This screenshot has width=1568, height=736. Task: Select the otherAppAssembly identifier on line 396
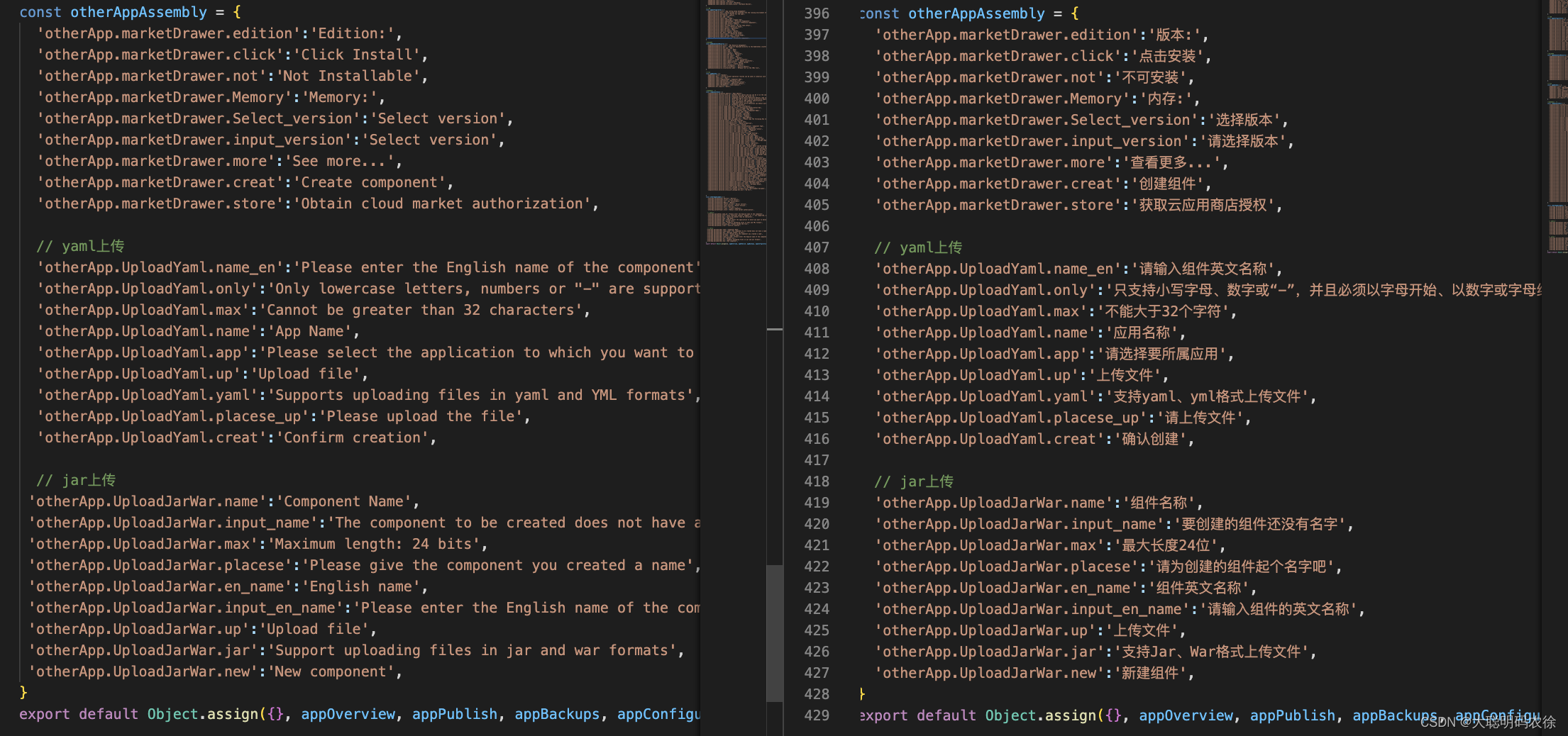click(x=977, y=13)
